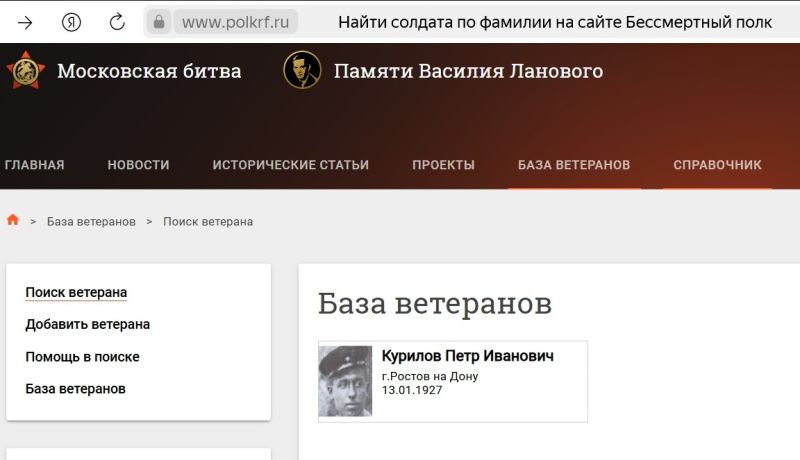Open Исторические статьи in the navigation
The width and height of the screenshot is (800, 460).
click(290, 165)
